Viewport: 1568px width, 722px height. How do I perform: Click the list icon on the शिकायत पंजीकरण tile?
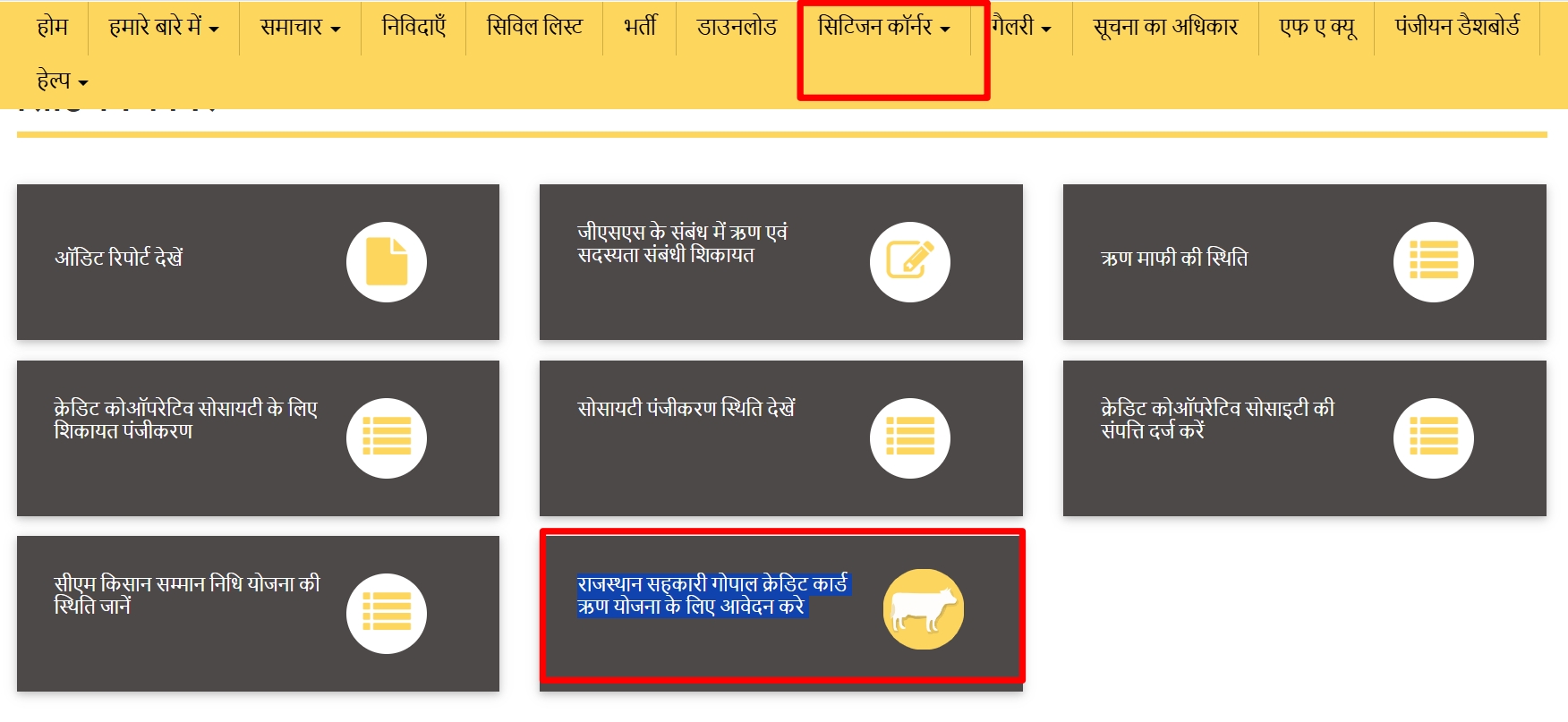tap(386, 438)
